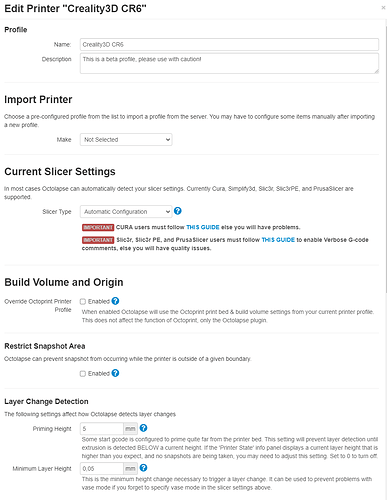Click the Description text area
387x500 pixels.
[229, 63]
